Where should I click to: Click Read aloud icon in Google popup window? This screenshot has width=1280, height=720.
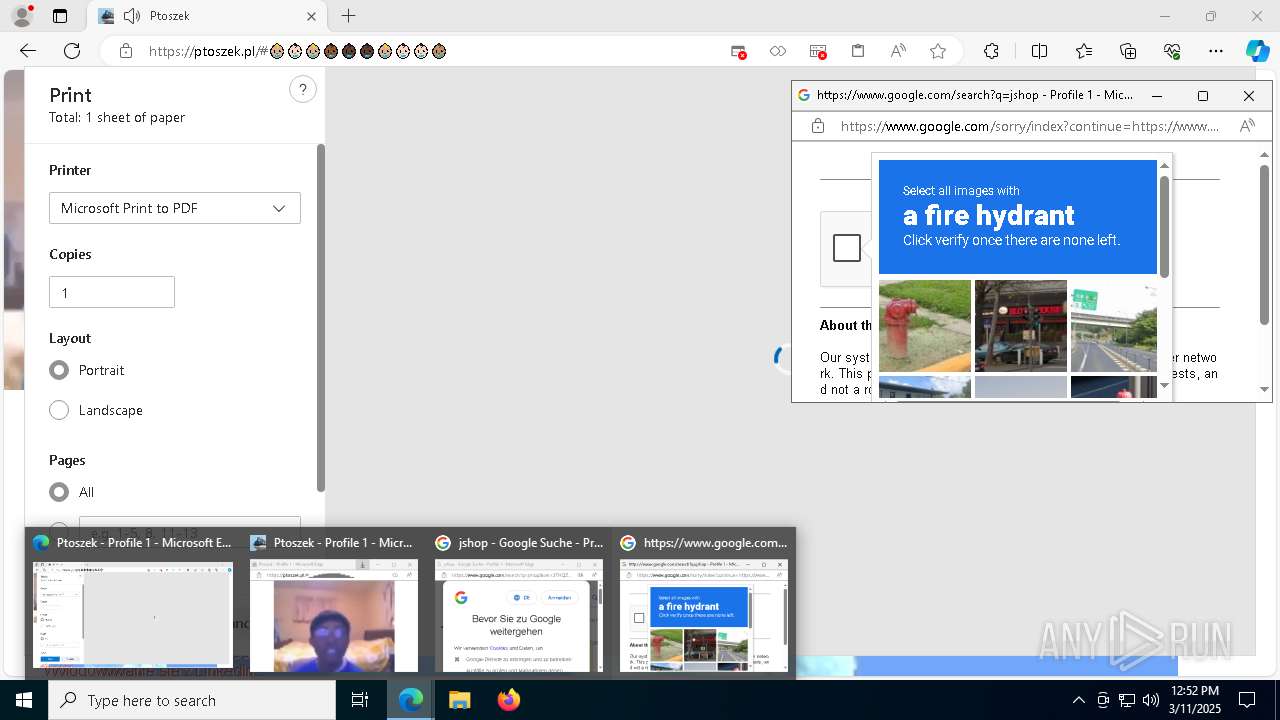pos(1247,126)
